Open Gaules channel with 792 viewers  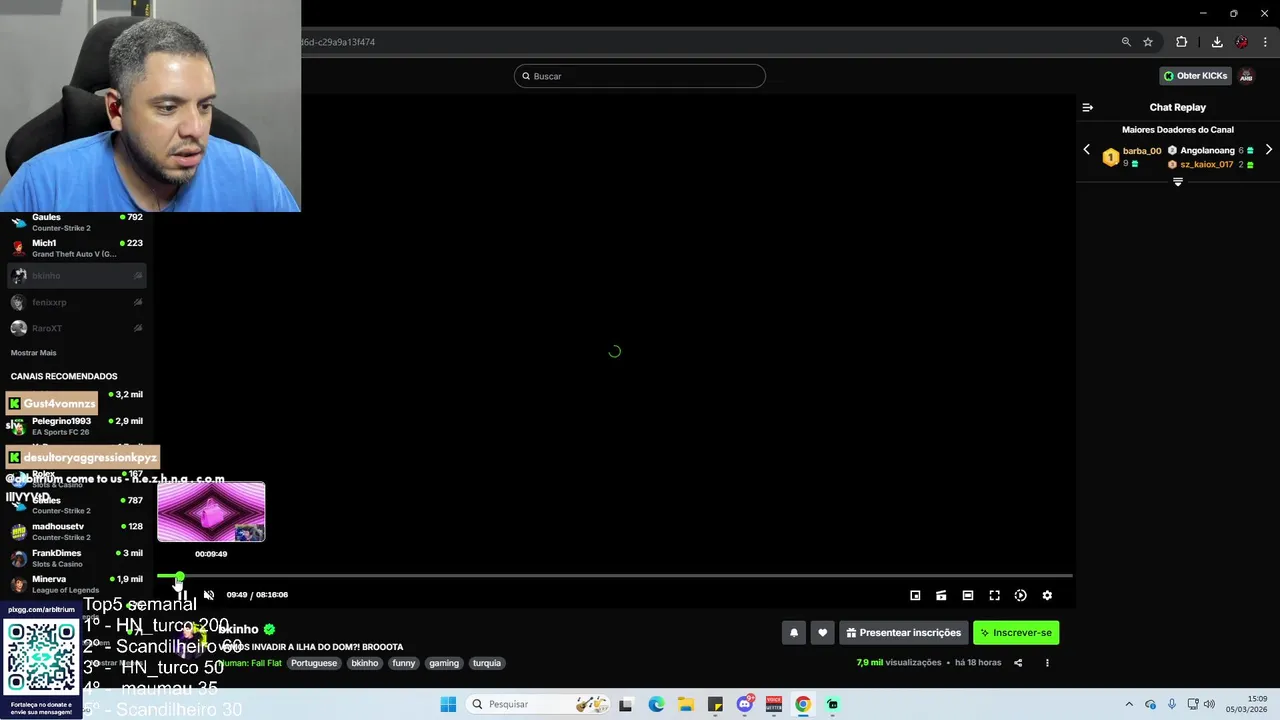77,222
